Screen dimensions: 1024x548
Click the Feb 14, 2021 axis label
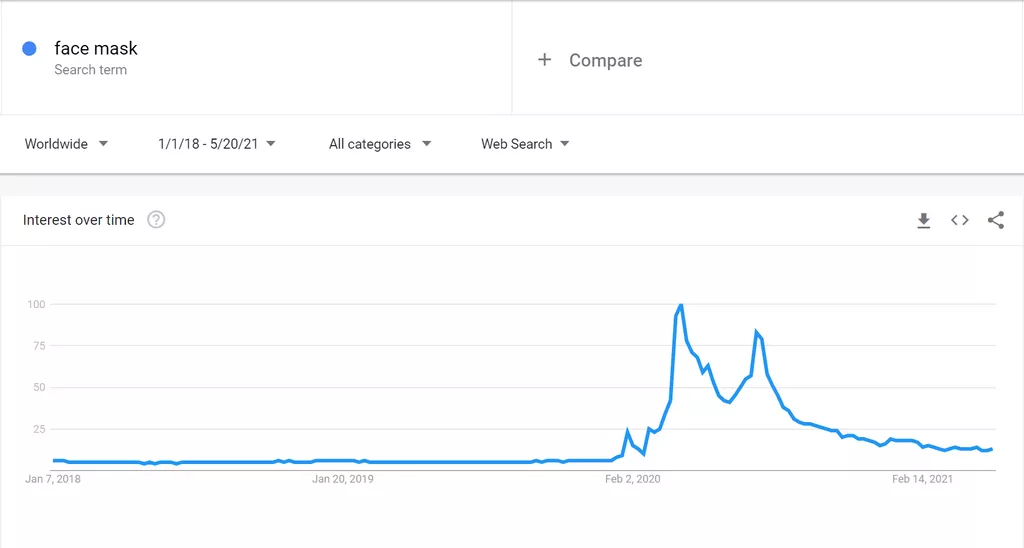[x=922, y=479]
